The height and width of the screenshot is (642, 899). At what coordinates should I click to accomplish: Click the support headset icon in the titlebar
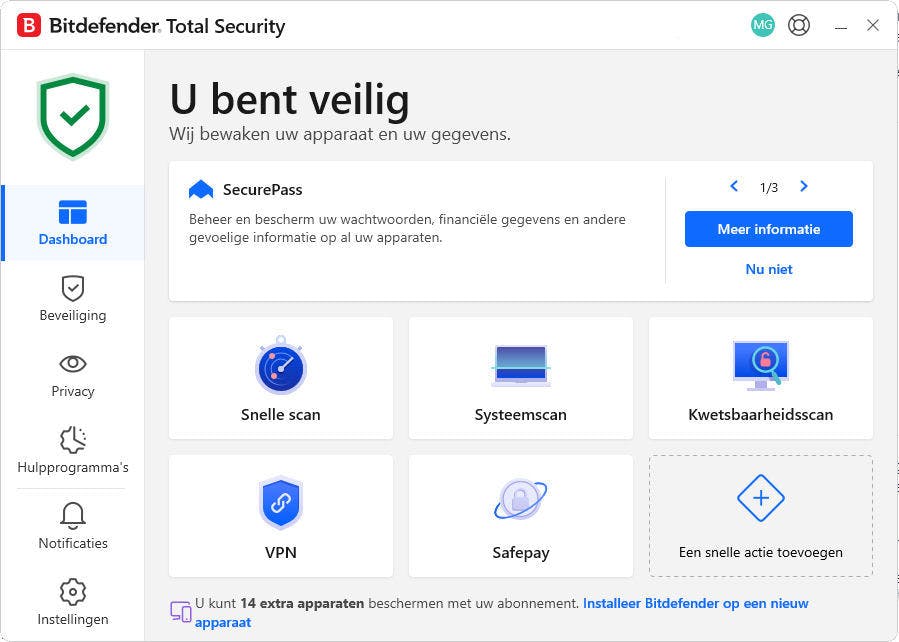(x=798, y=25)
